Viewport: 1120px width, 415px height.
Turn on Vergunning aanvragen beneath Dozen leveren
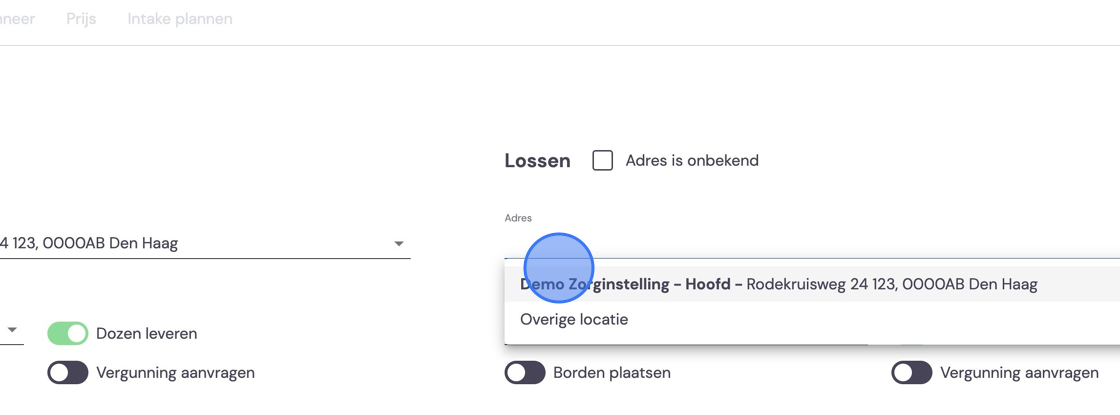point(68,373)
